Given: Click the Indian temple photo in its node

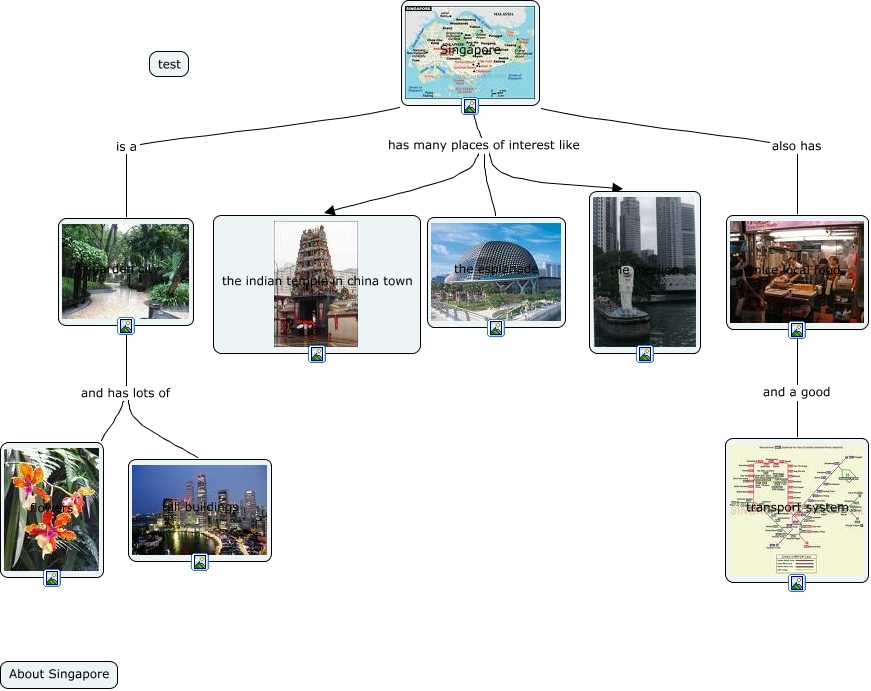Looking at the screenshot, I should (316, 283).
